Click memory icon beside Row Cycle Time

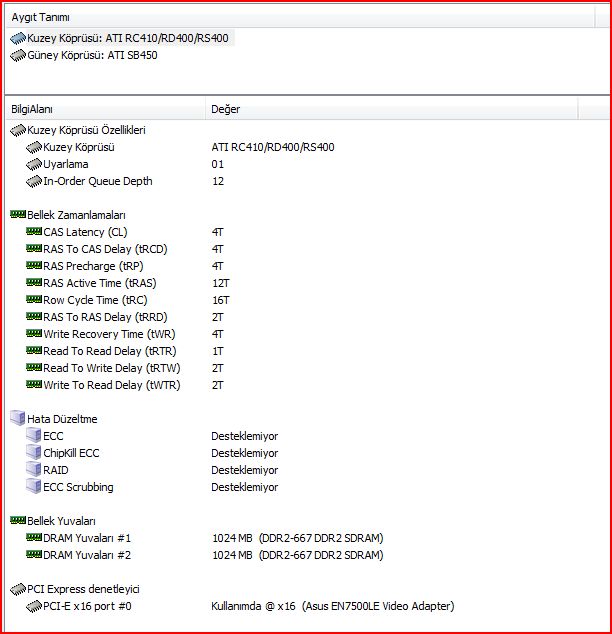tap(34, 299)
